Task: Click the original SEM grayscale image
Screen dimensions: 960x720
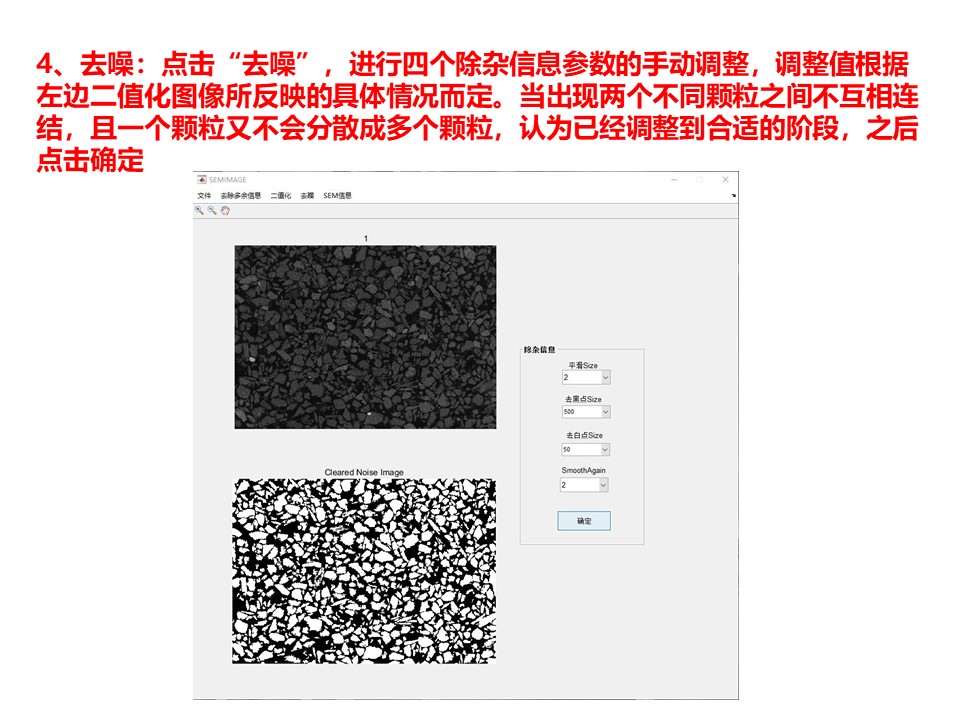Action: coord(366,337)
